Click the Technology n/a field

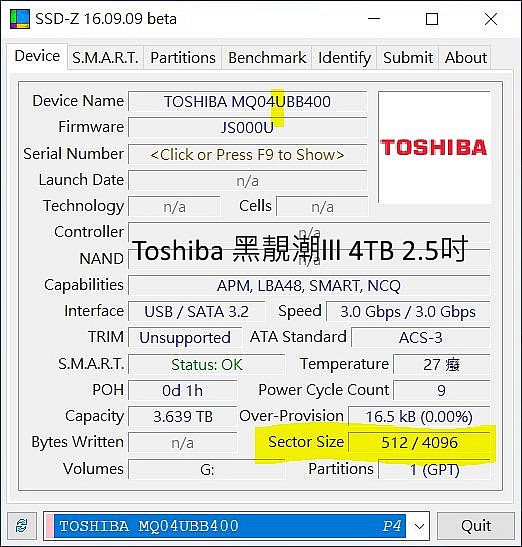(174, 207)
